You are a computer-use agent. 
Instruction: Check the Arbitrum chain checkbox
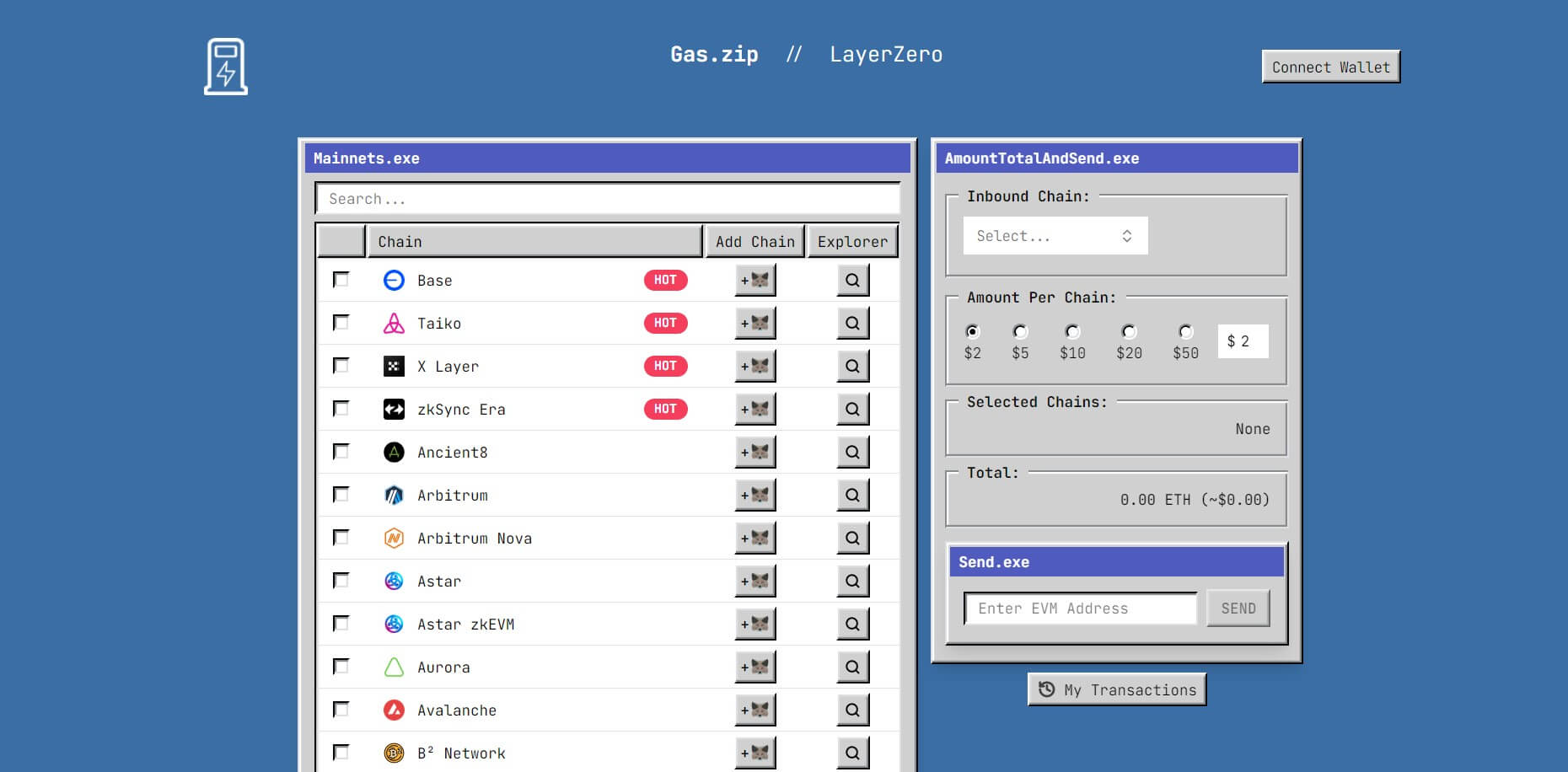[341, 494]
